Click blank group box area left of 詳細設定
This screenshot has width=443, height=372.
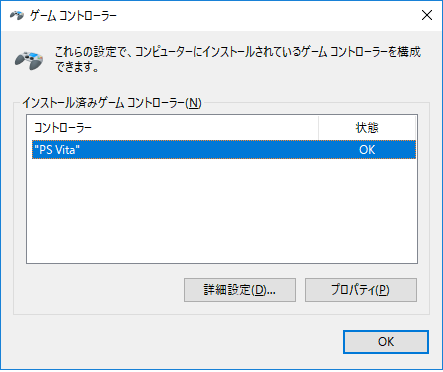point(98,290)
